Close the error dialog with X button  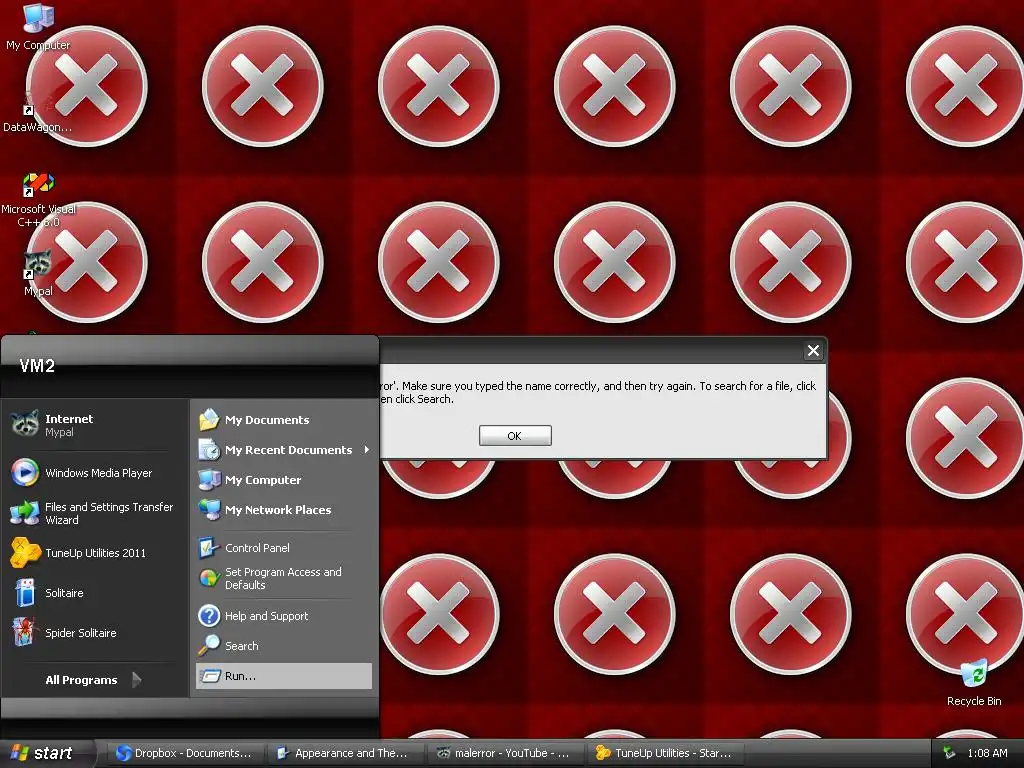coord(813,351)
